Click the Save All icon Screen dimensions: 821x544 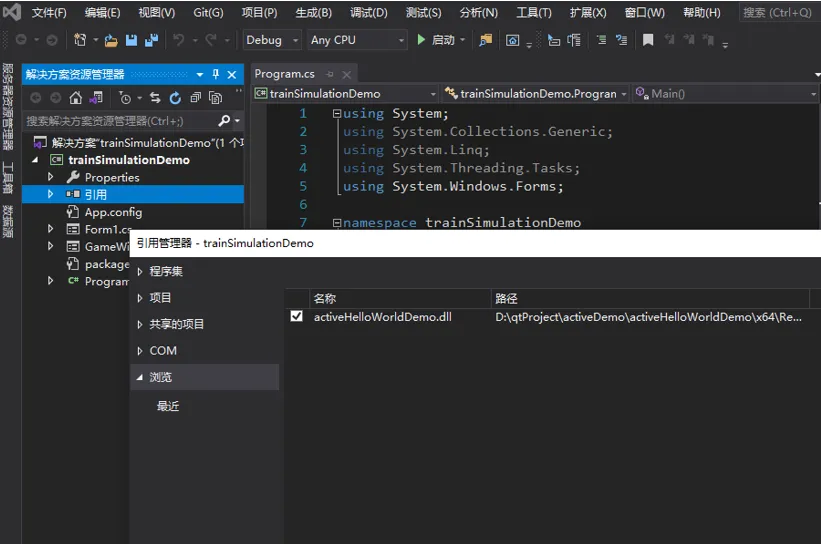click(152, 40)
